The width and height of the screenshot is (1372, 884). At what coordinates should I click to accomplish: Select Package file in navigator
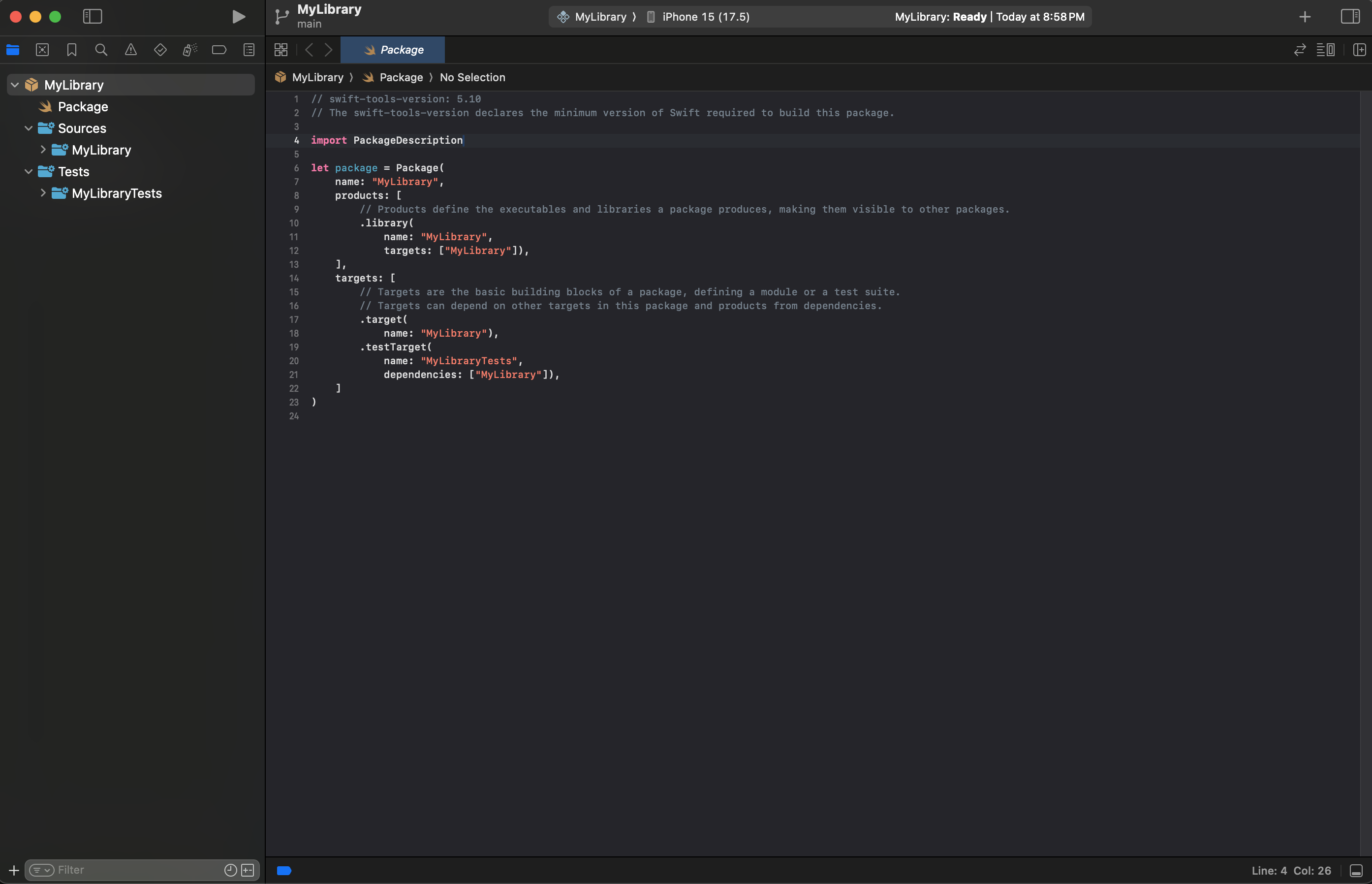(x=83, y=107)
